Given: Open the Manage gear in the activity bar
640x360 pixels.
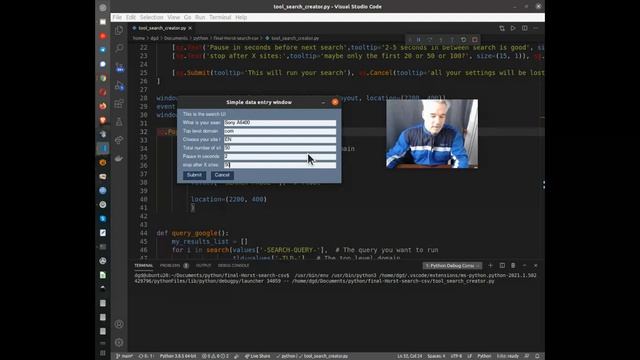Looking at the screenshot, I should click(x=119, y=342).
